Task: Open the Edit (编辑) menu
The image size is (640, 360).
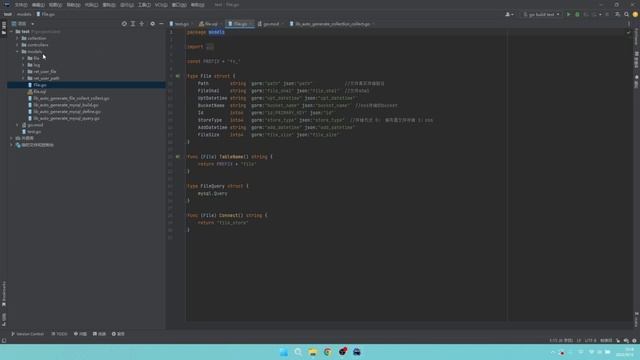Action: point(38,5)
